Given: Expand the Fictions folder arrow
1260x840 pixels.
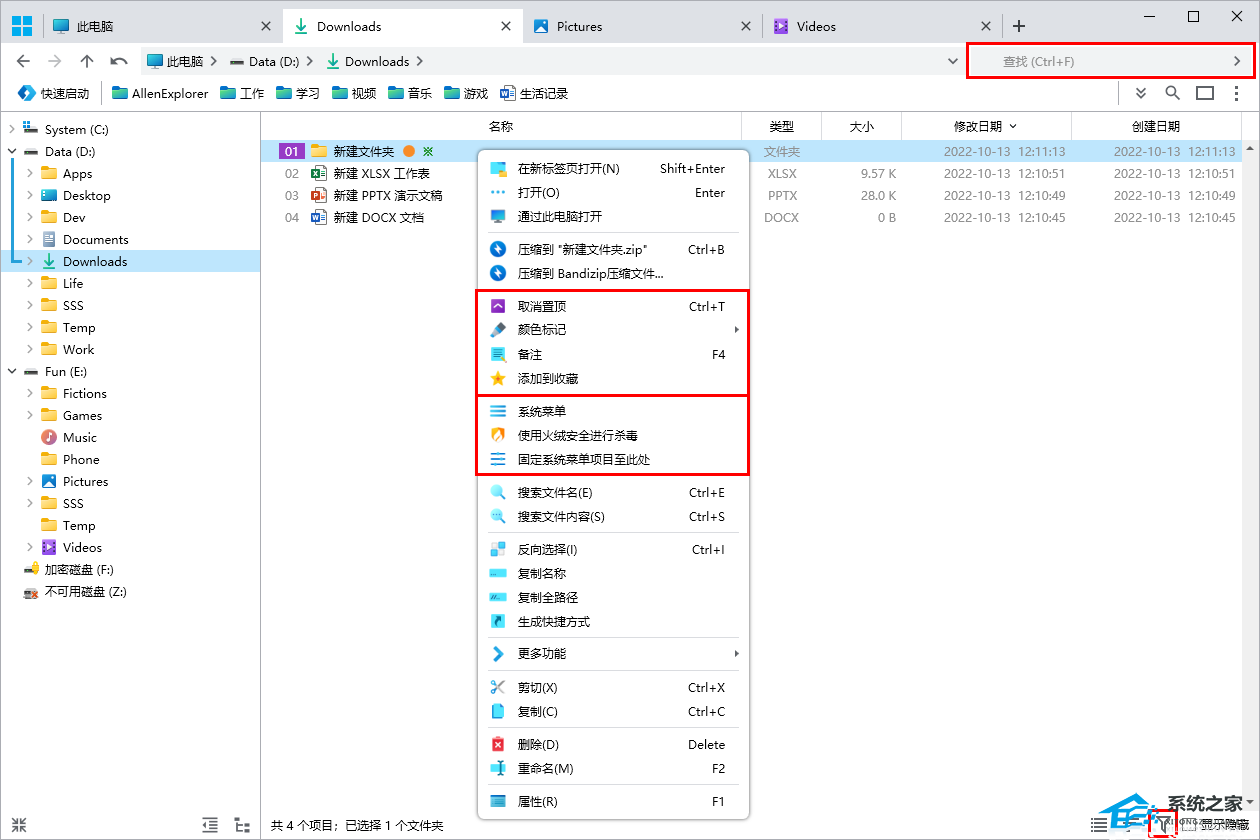Looking at the screenshot, I should click(x=30, y=393).
